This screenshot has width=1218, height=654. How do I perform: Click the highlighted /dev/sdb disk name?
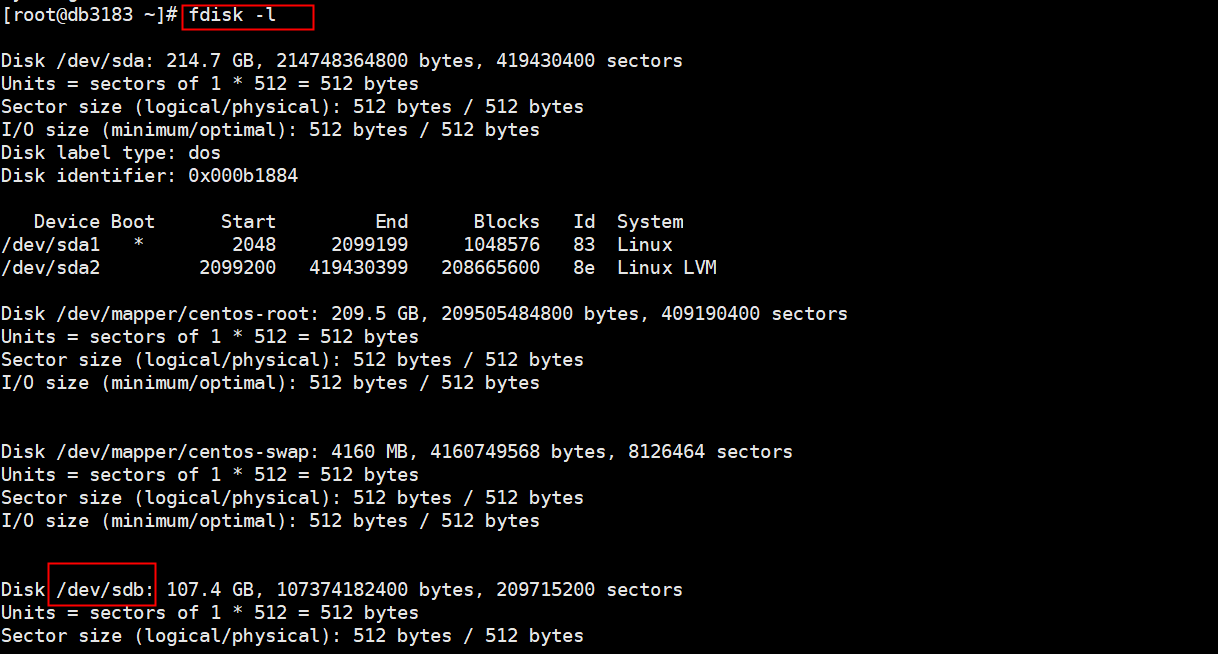(x=101, y=590)
